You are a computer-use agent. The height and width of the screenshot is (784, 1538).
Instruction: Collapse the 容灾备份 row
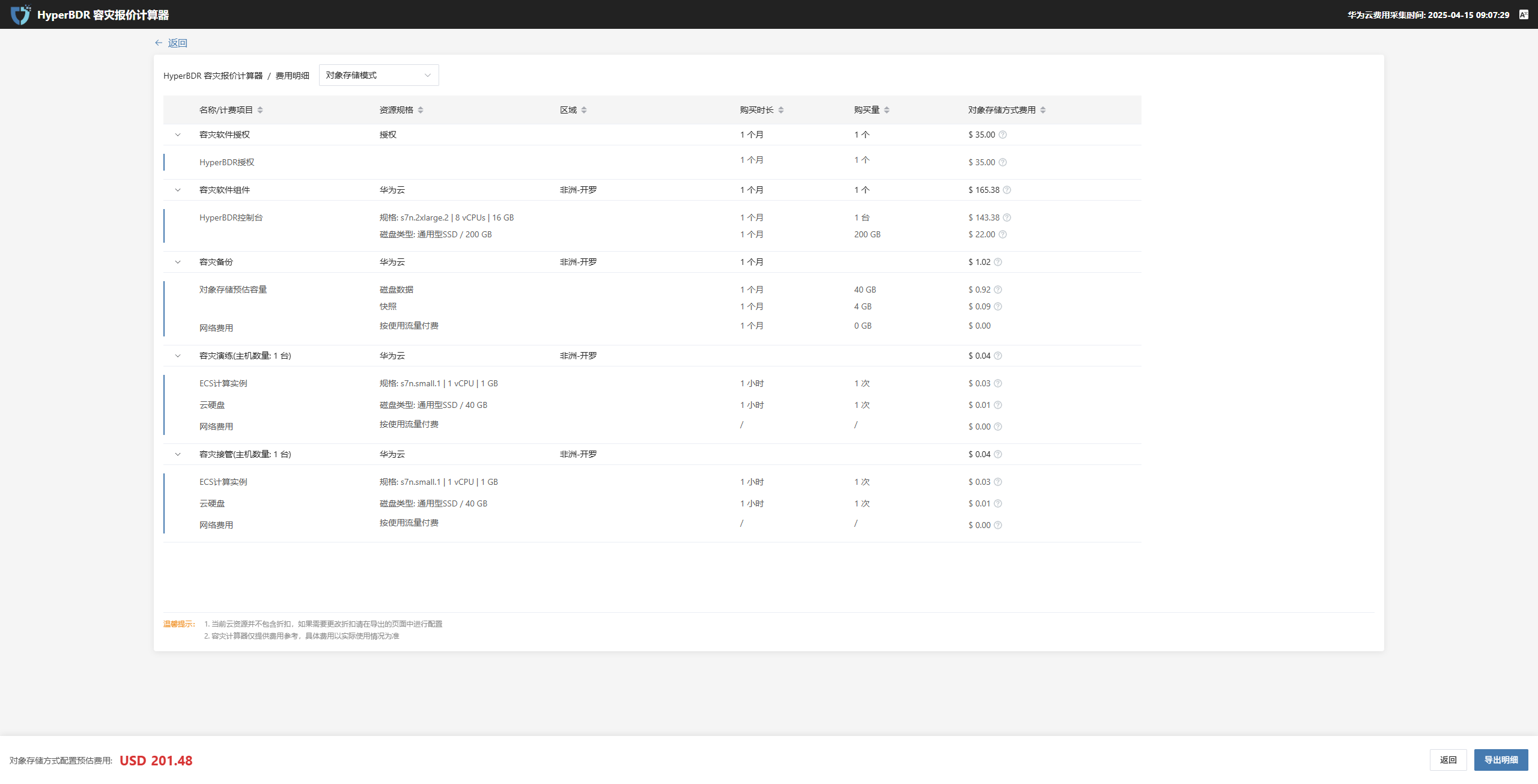178,262
